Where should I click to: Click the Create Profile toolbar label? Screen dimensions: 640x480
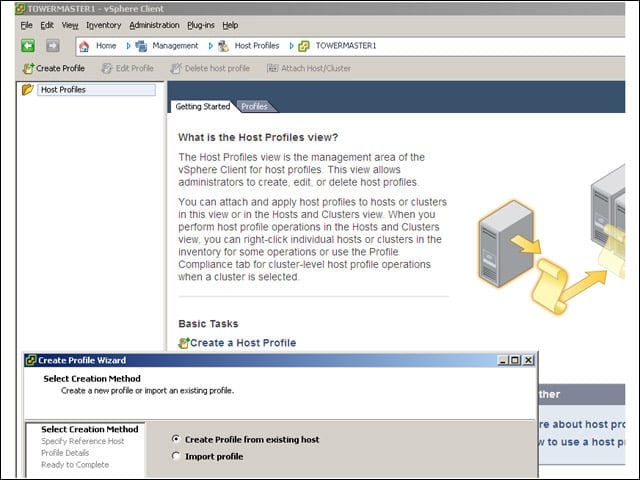[x=60, y=68]
